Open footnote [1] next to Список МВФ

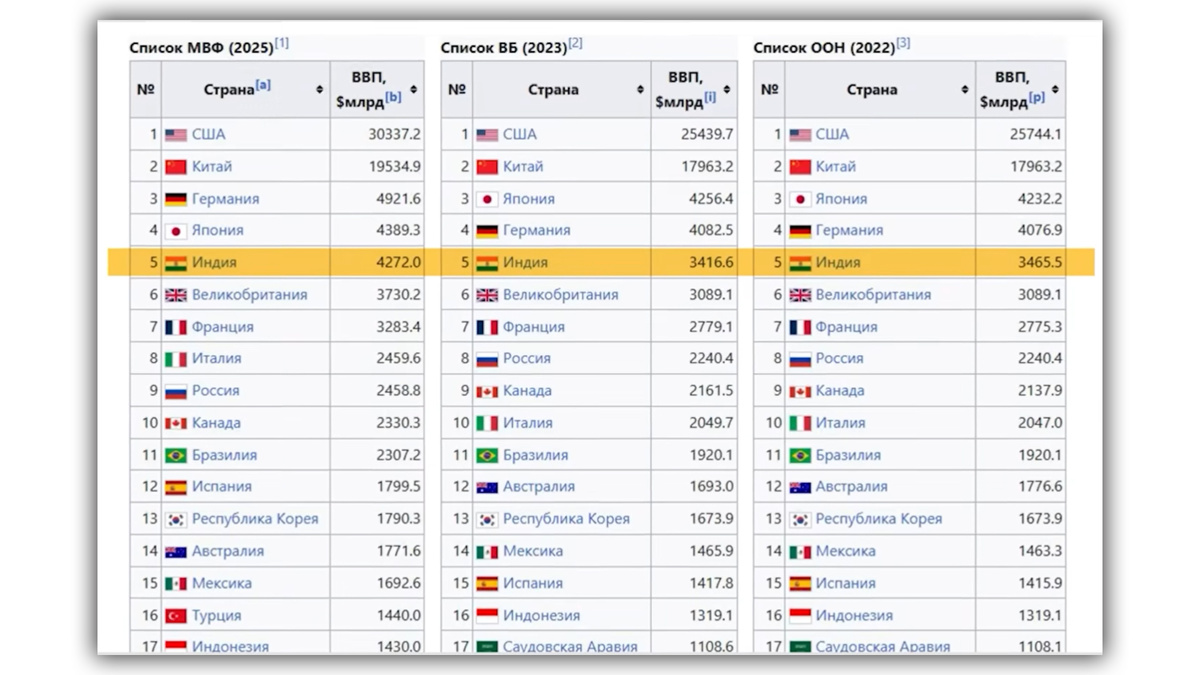(x=282, y=43)
